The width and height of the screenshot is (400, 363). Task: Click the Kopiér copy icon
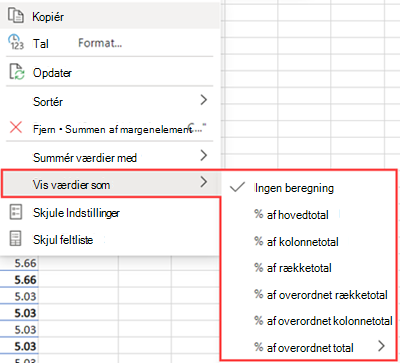click(16, 16)
